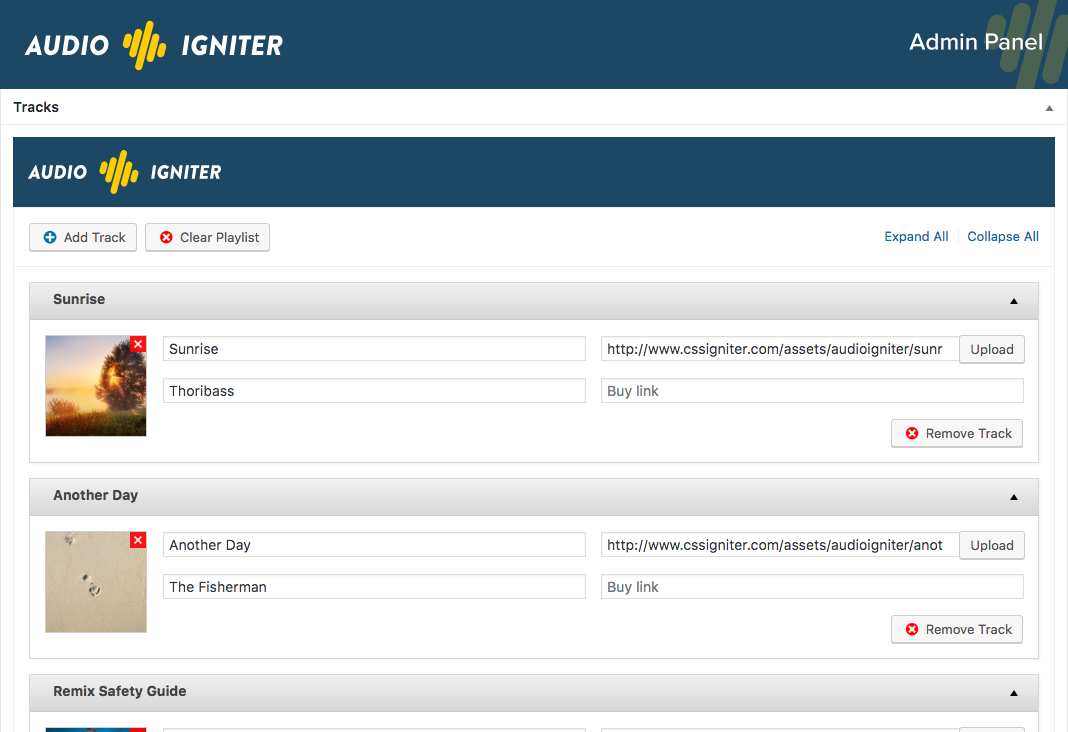Open the Collapse All link
This screenshot has width=1068, height=732.
pos(1003,236)
